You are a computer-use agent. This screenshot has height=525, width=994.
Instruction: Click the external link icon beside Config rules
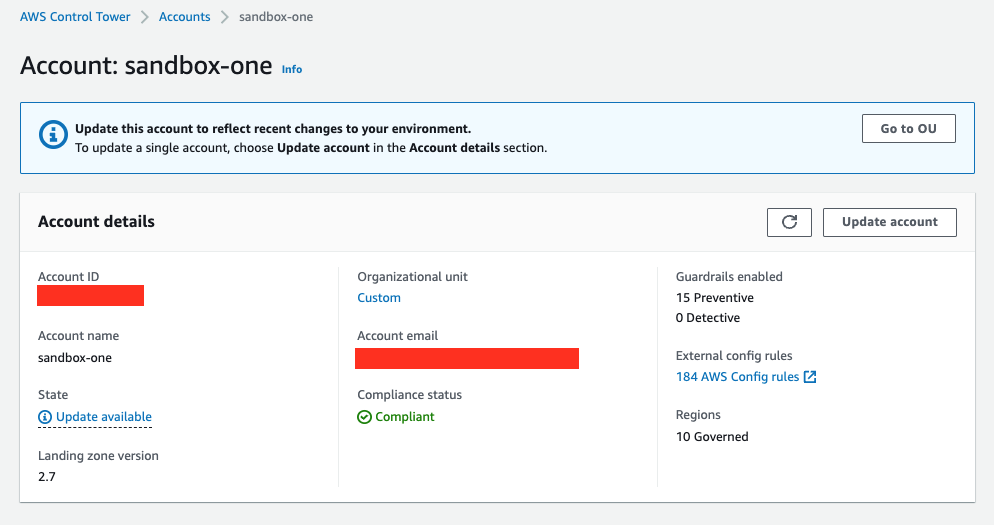click(810, 377)
